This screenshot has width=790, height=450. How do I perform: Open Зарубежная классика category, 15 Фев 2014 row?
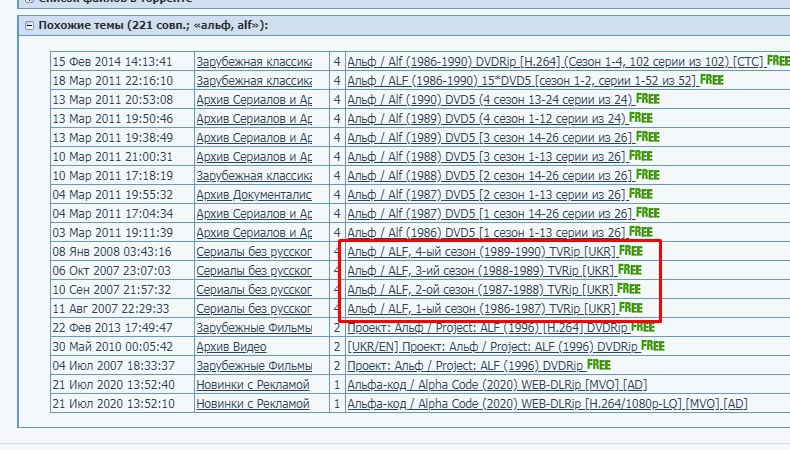click(x=254, y=61)
